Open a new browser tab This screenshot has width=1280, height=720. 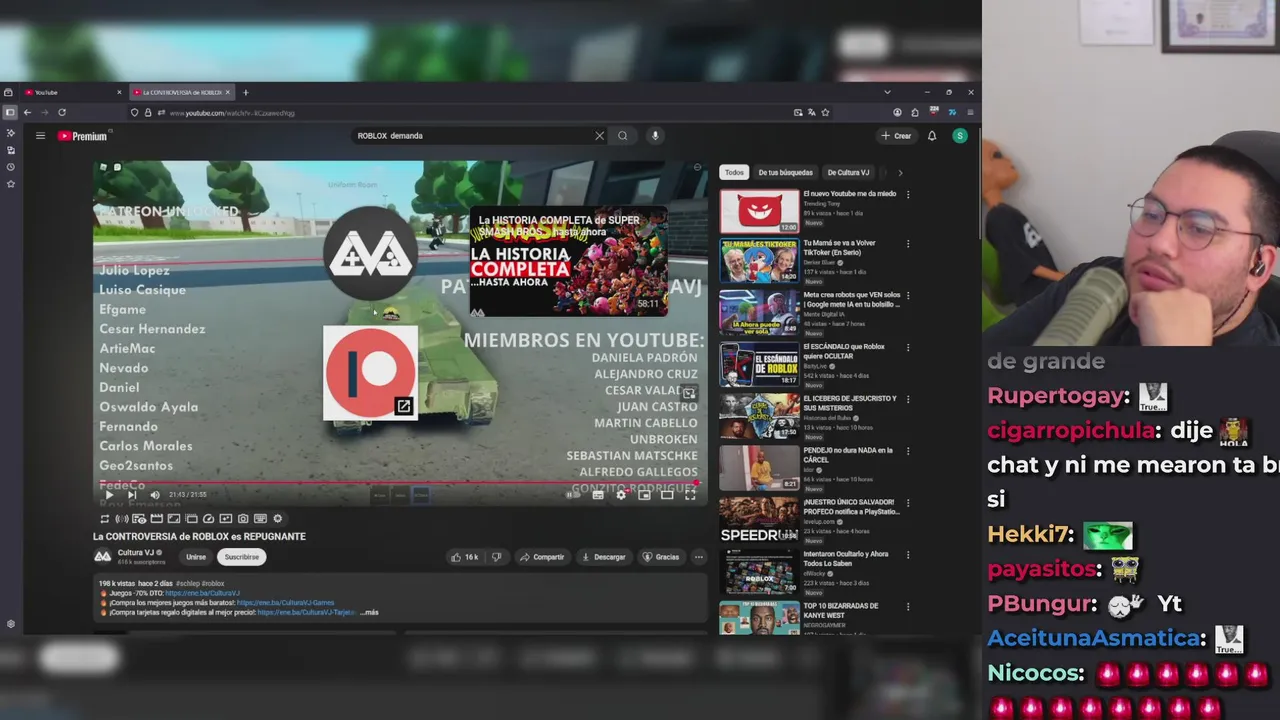tap(245, 93)
